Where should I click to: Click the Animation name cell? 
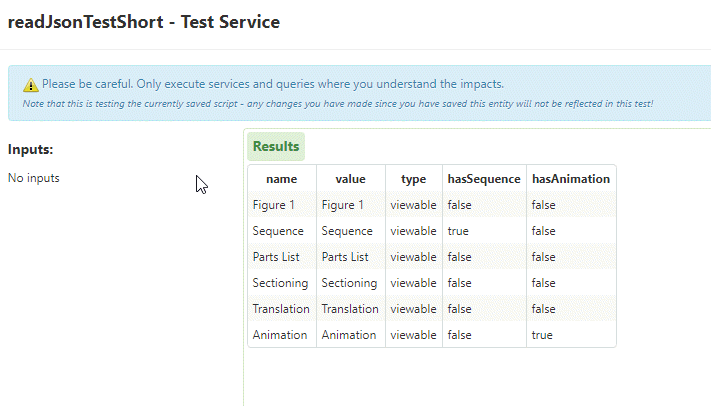[279, 335]
